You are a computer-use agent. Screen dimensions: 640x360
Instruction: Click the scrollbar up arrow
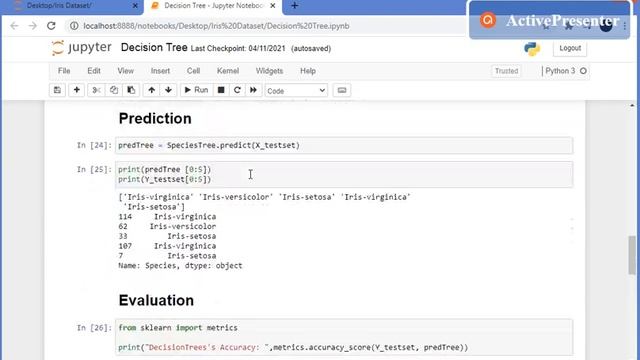pyautogui.click(x=632, y=106)
